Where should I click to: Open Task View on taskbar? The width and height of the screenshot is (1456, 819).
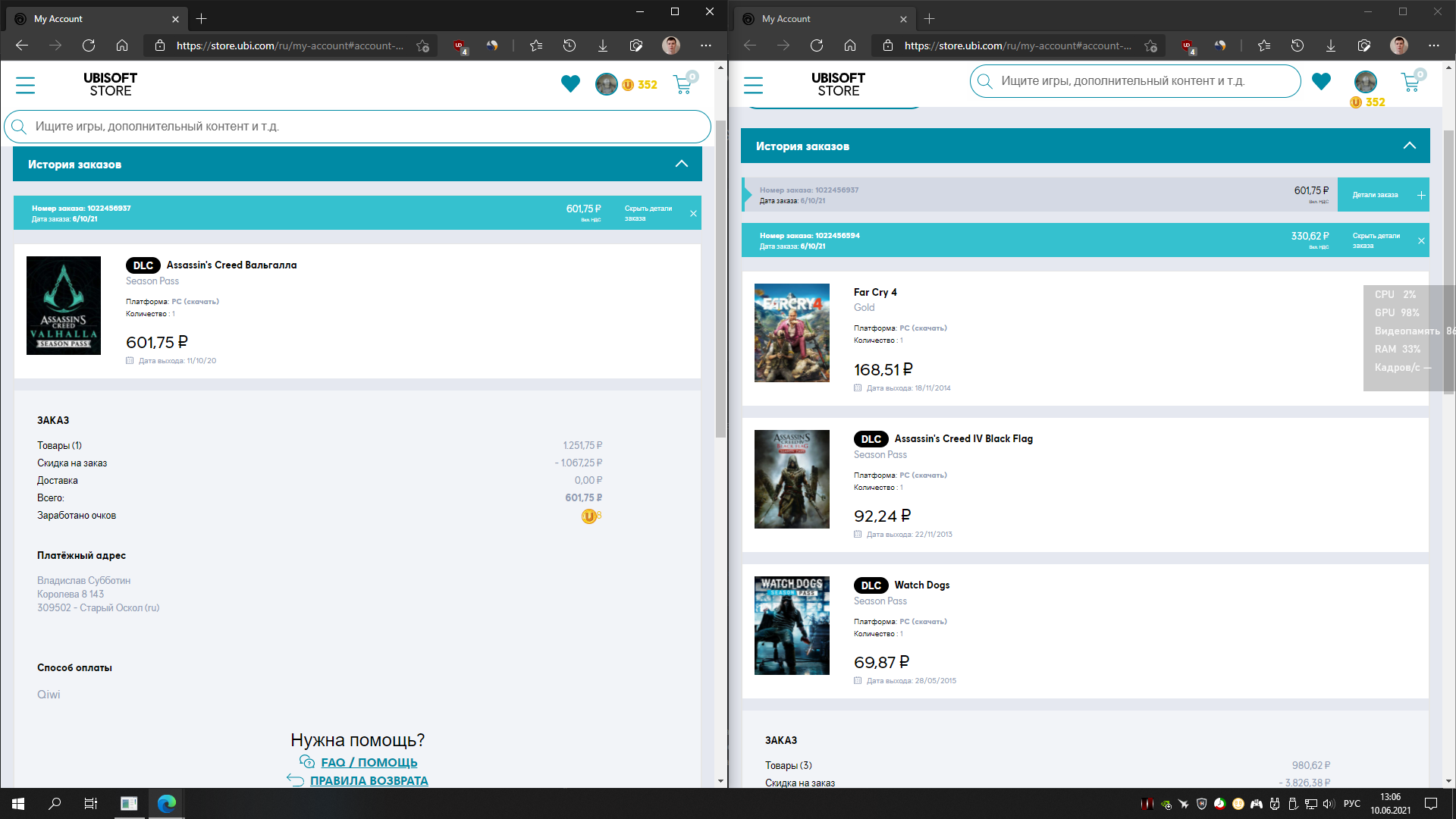pyautogui.click(x=91, y=804)
